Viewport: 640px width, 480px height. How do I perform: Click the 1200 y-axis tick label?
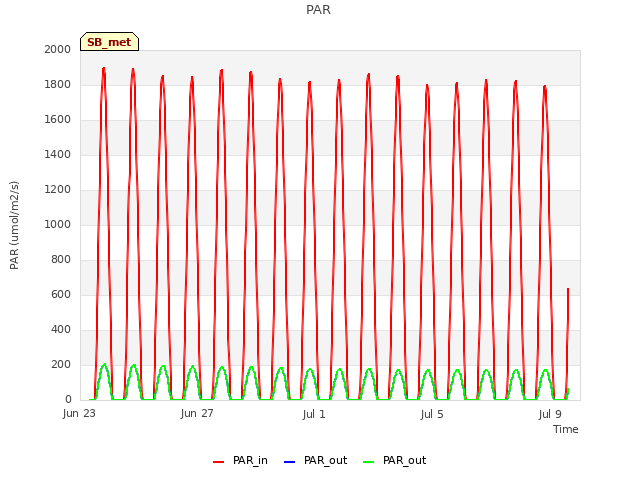[58, 189]
